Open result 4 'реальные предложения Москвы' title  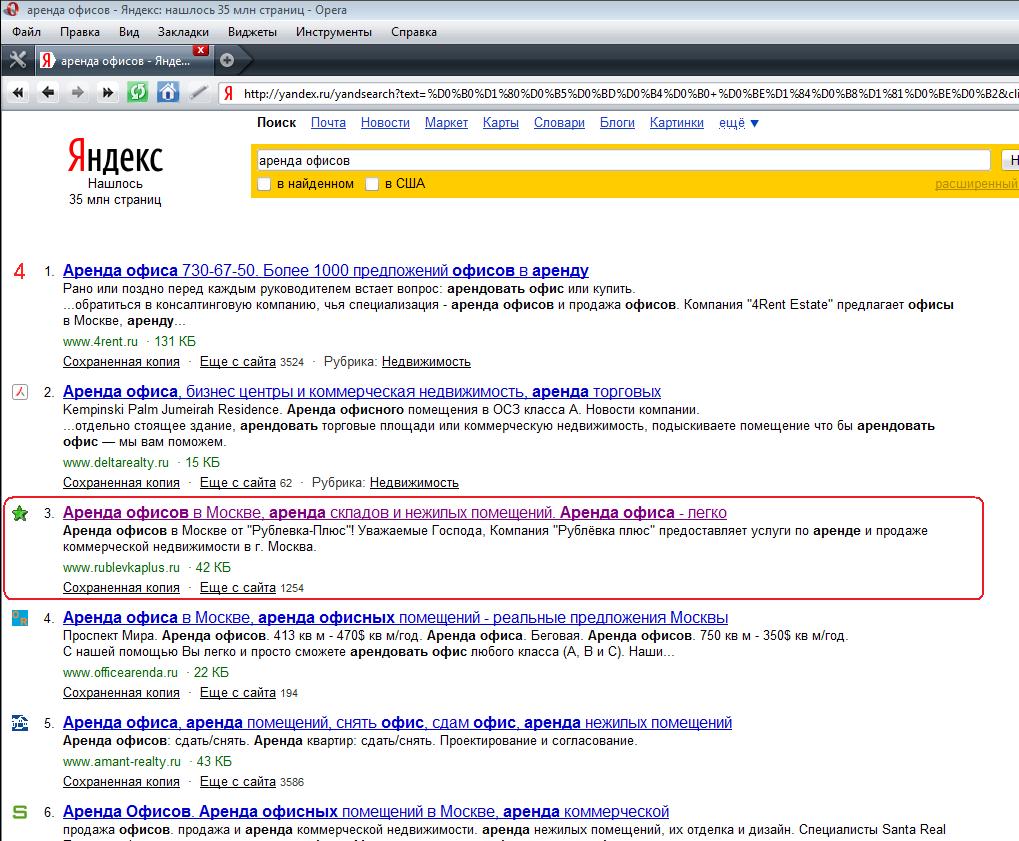tap(395, 617)
